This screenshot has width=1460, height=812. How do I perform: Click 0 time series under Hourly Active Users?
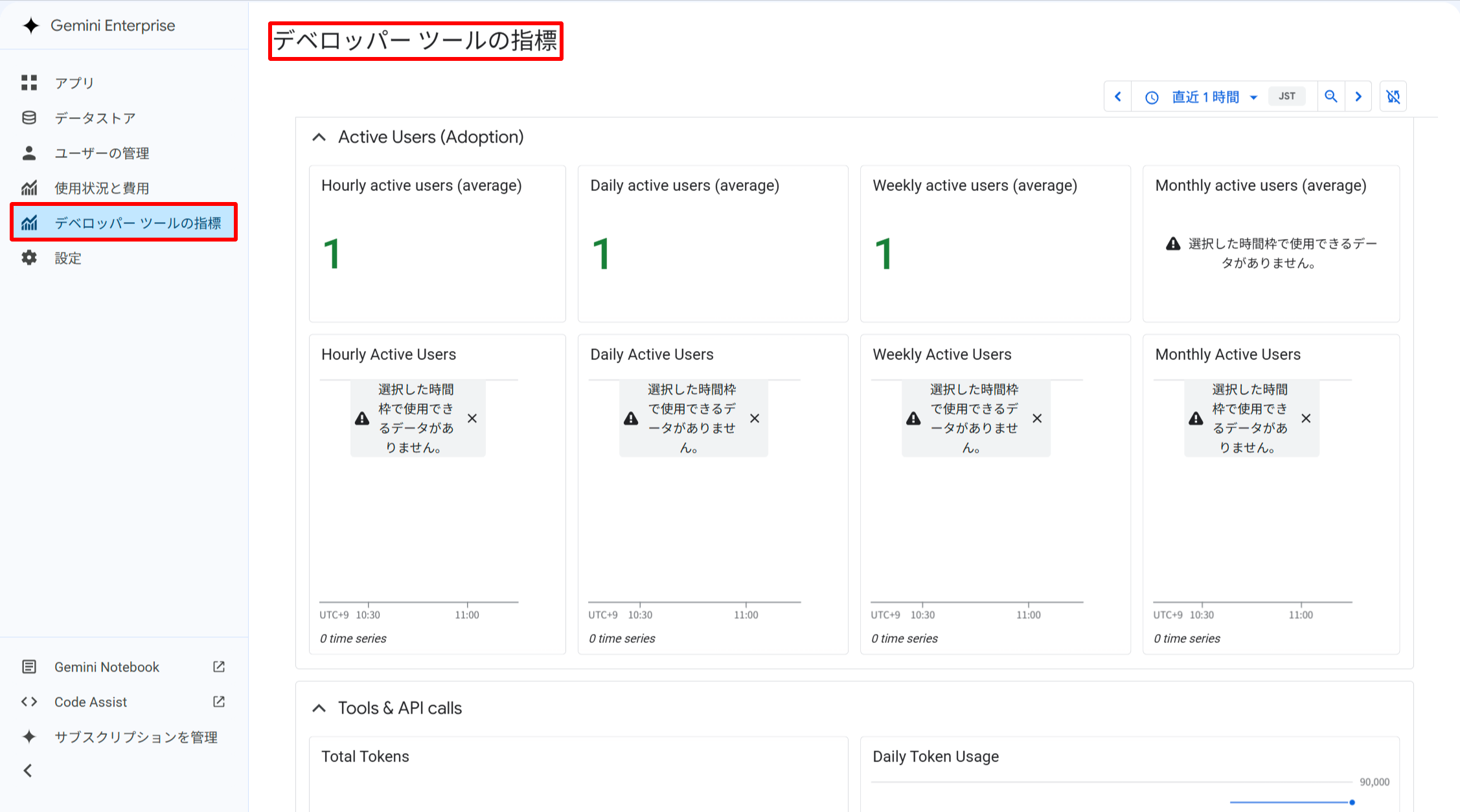click(x=353, y=638)
